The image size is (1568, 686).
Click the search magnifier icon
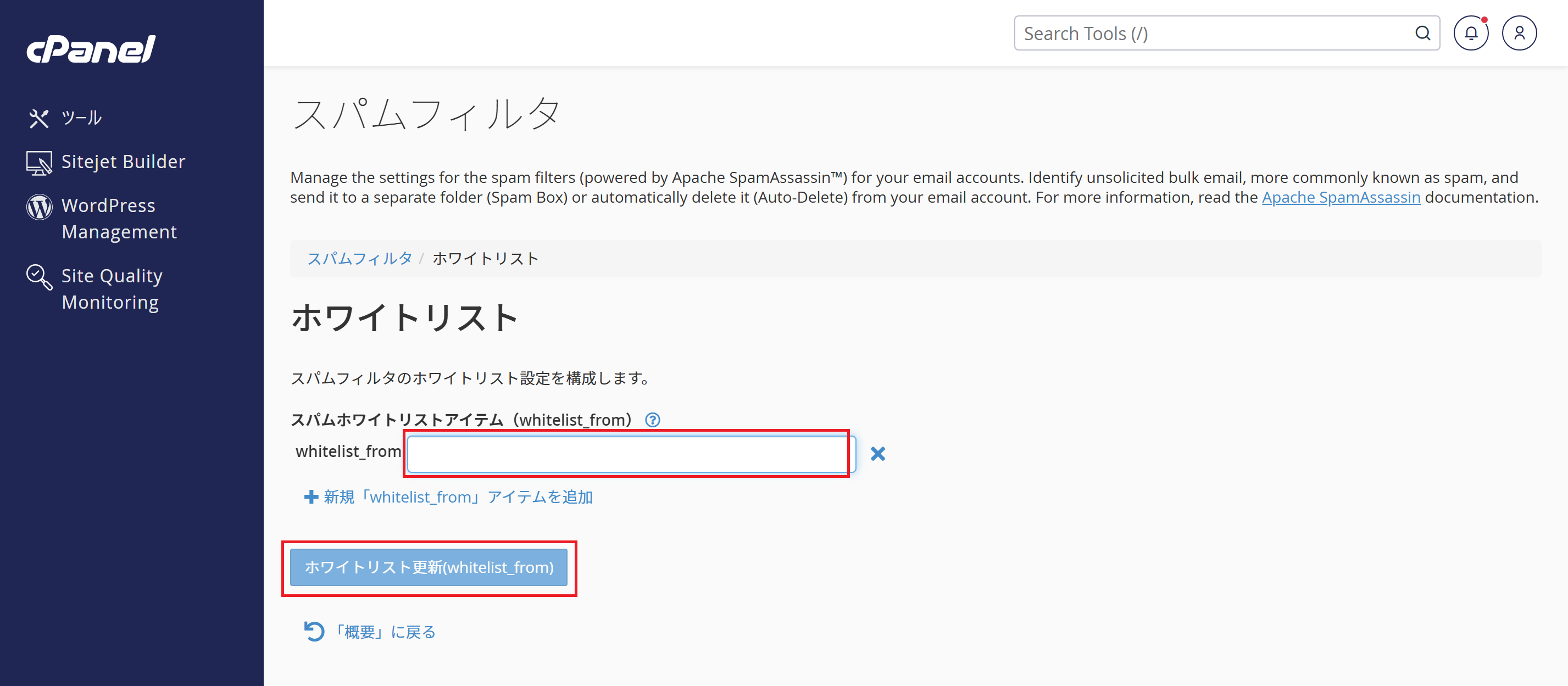(1422, 34)
